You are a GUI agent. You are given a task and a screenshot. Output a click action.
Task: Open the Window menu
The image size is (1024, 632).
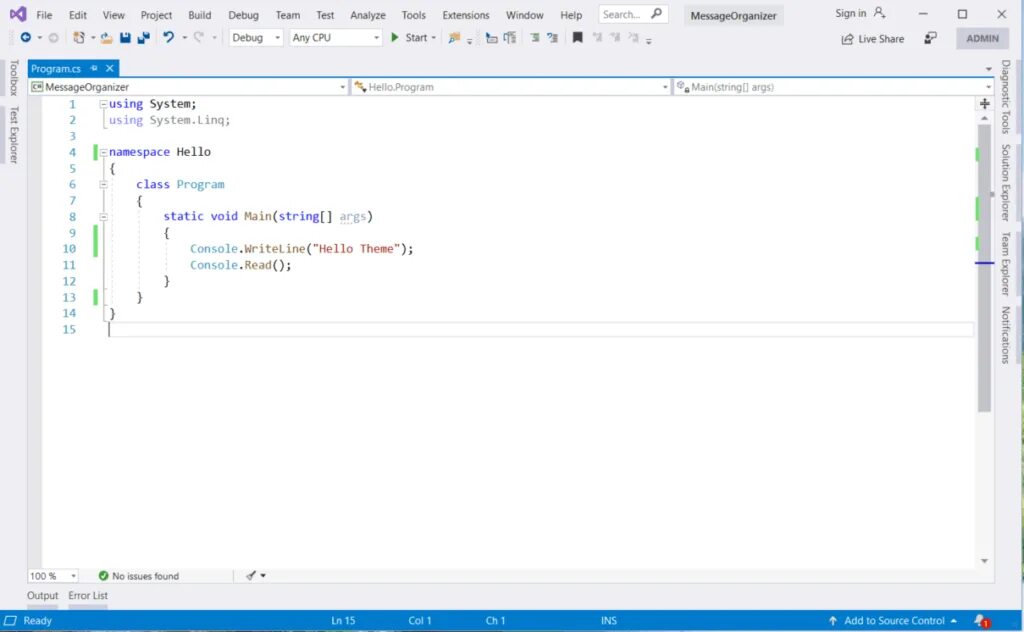coord(524,15)
